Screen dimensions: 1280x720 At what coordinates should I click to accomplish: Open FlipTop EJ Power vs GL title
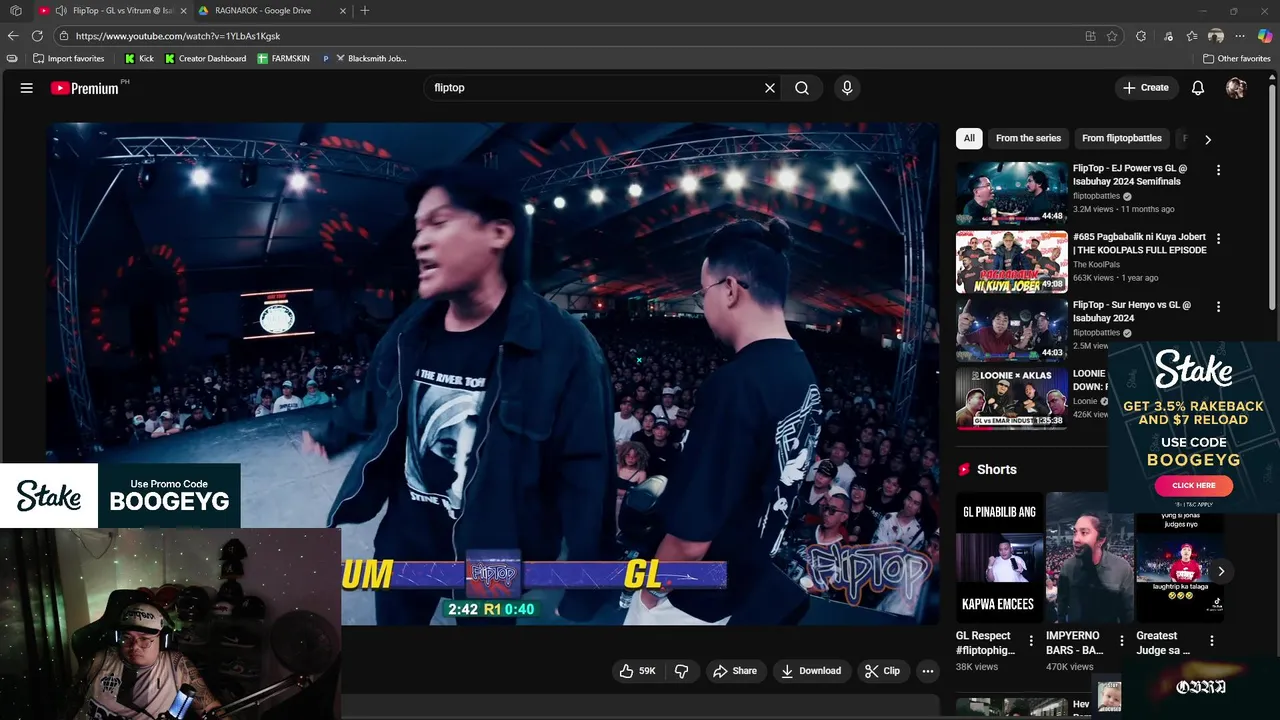[x=1130, y=175]
